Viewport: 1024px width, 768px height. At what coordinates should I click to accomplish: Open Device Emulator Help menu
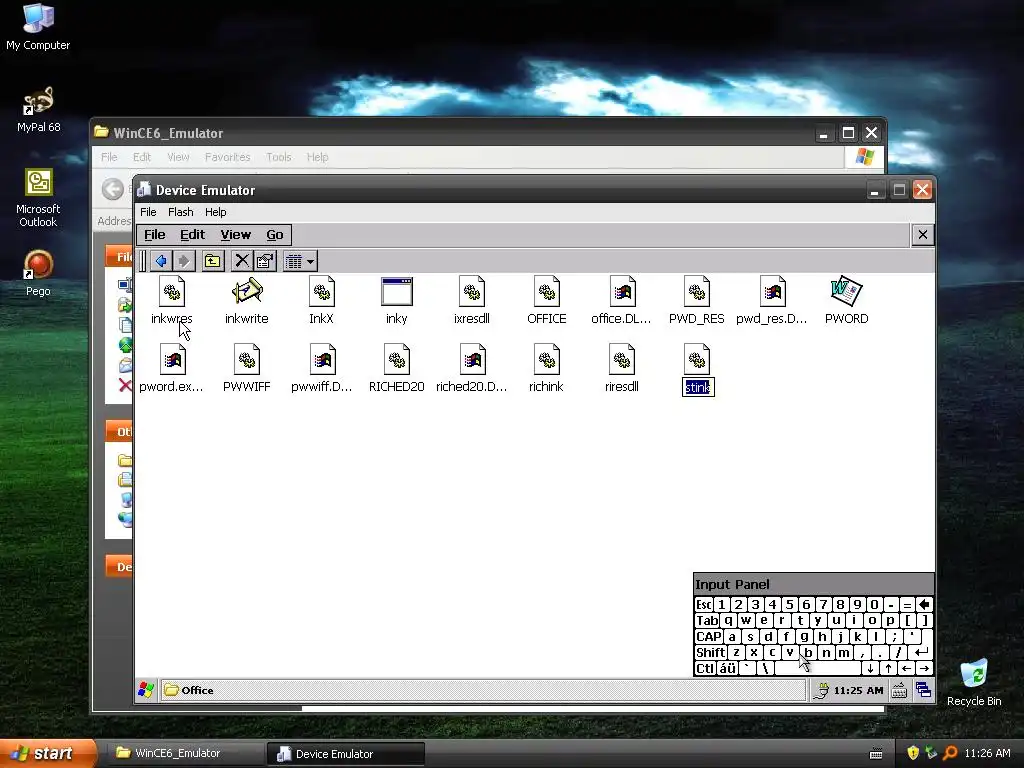pyautogui.click(x=216, y=212)
